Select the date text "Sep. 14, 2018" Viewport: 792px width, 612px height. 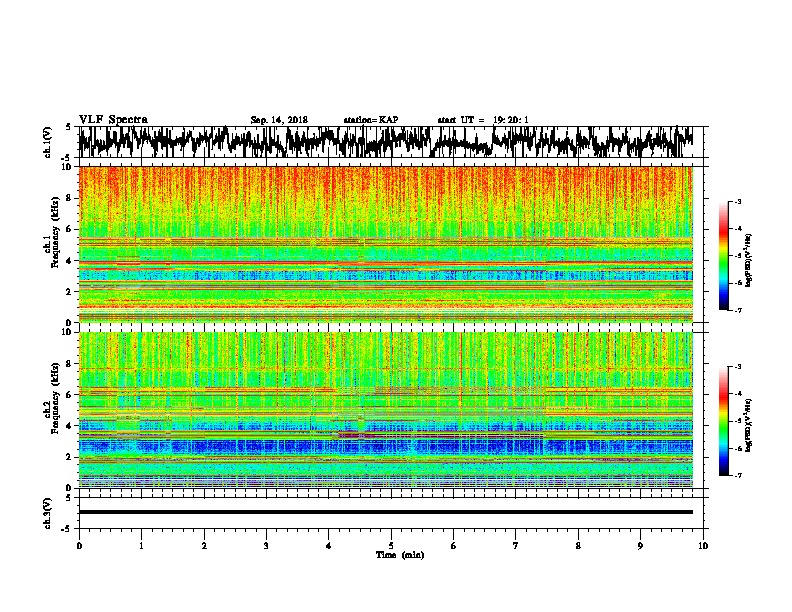pyautogui.click(x=279, y=120)
